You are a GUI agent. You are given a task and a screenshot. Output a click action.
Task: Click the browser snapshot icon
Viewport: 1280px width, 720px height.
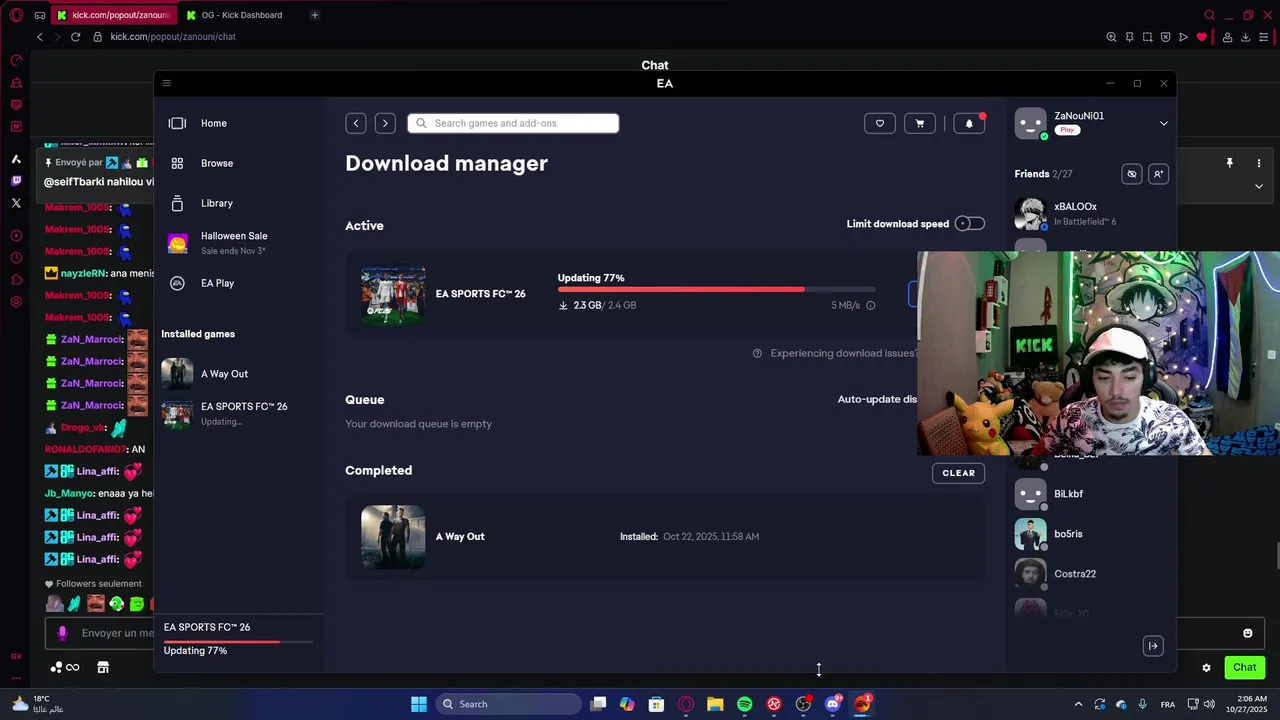pos(1147,37)
